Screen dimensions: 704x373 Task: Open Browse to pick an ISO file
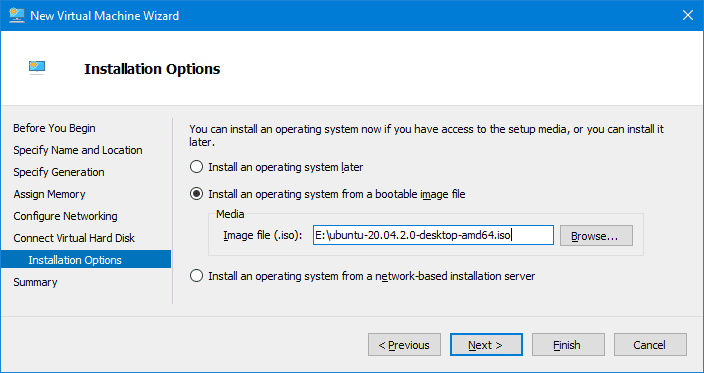click(x=596, y=236)
